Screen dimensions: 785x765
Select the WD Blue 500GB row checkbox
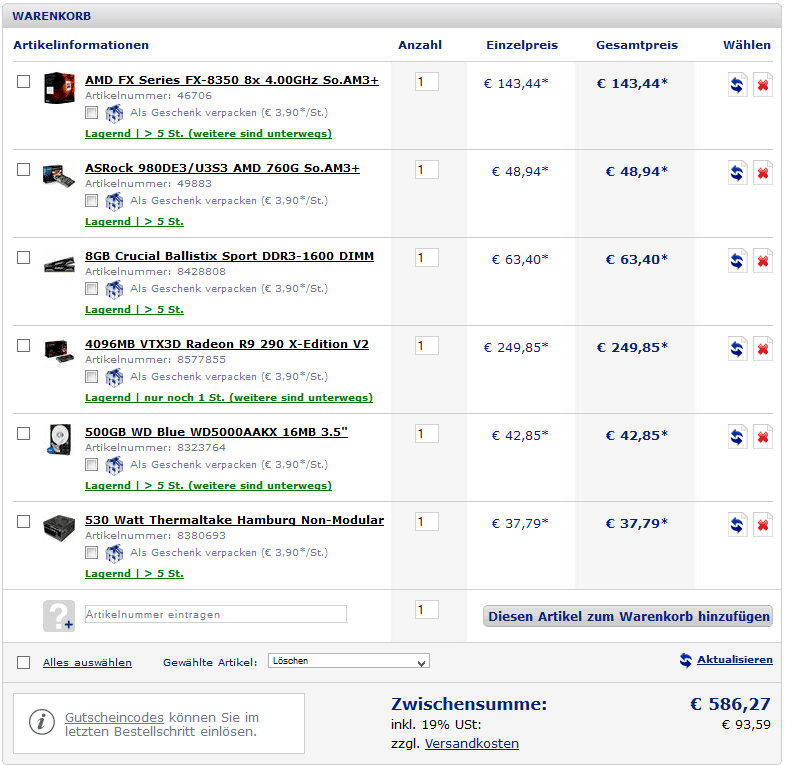(x=24, y=434)
